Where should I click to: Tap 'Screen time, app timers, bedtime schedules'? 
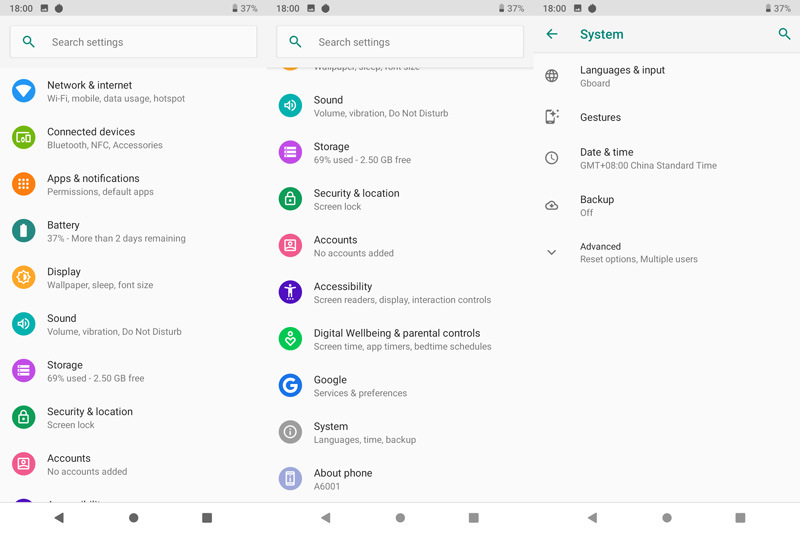pyautogui.click(x=402, y=346)
